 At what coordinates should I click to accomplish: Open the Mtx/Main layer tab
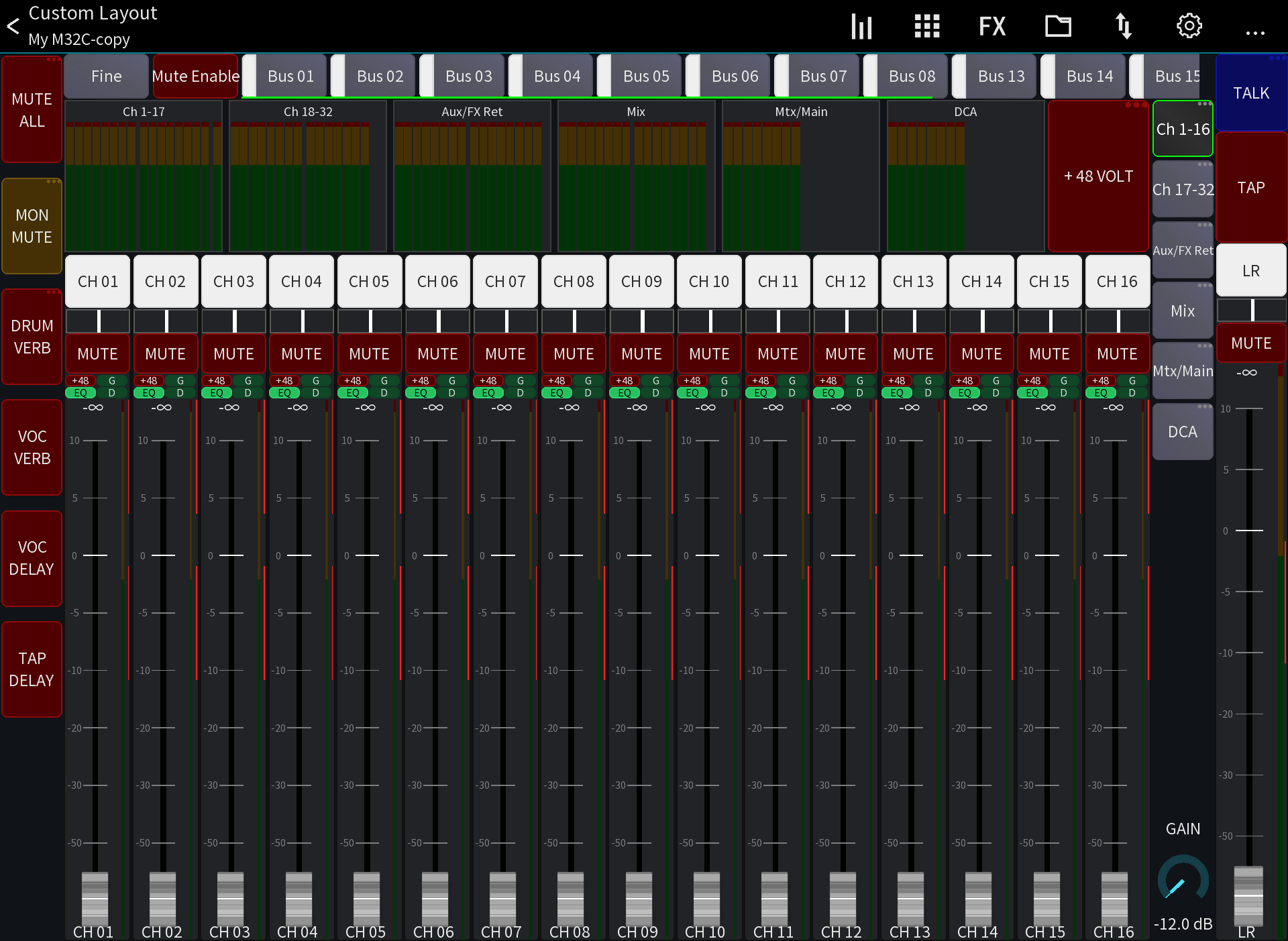pyautogui.click(x=1183, y=371)
